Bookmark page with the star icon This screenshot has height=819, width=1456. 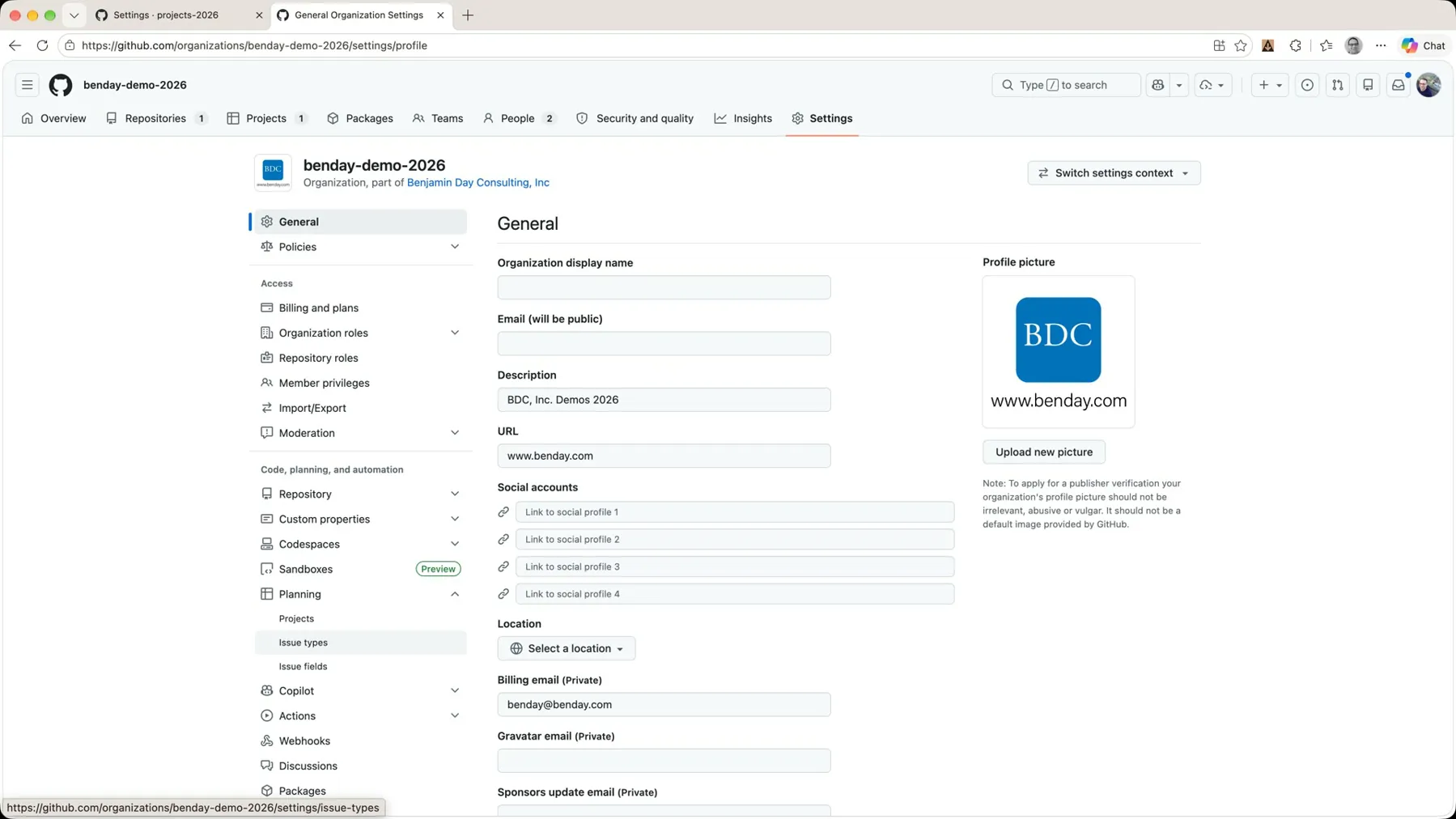click(1241, 45)
